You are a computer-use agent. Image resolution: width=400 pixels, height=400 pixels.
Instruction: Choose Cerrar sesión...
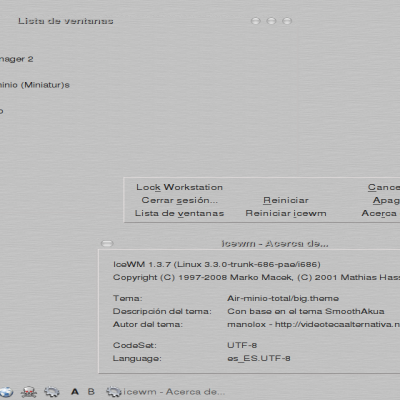tap(179, 200)
